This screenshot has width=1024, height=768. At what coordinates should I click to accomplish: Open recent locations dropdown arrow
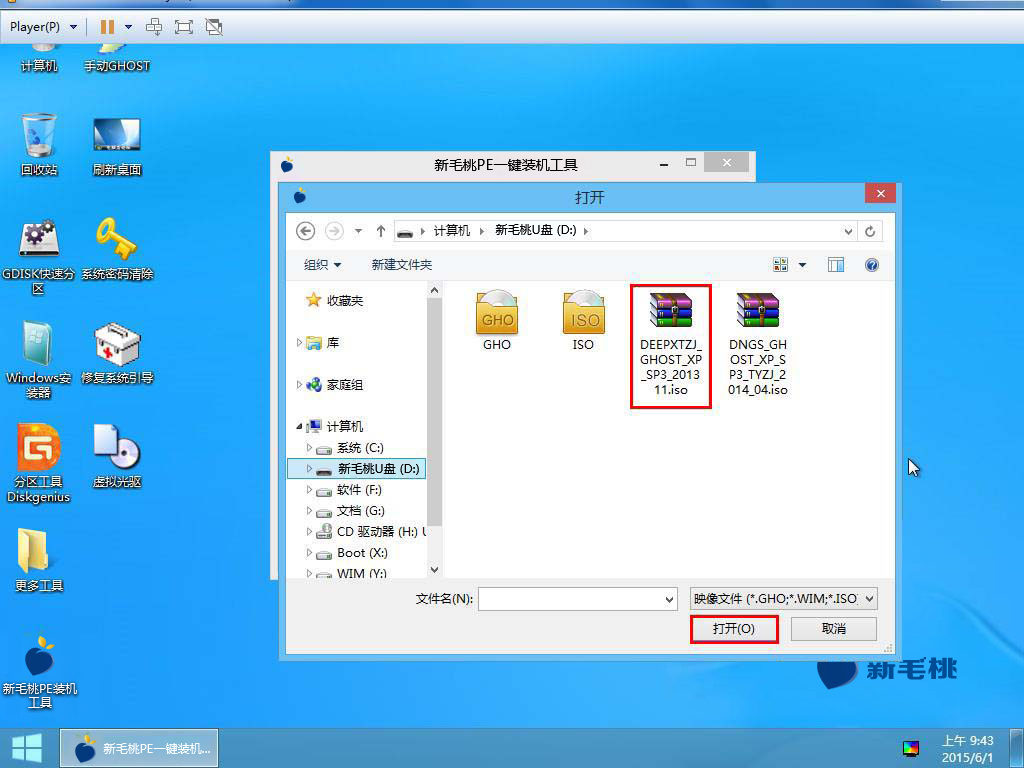click(x=358, y=231)
